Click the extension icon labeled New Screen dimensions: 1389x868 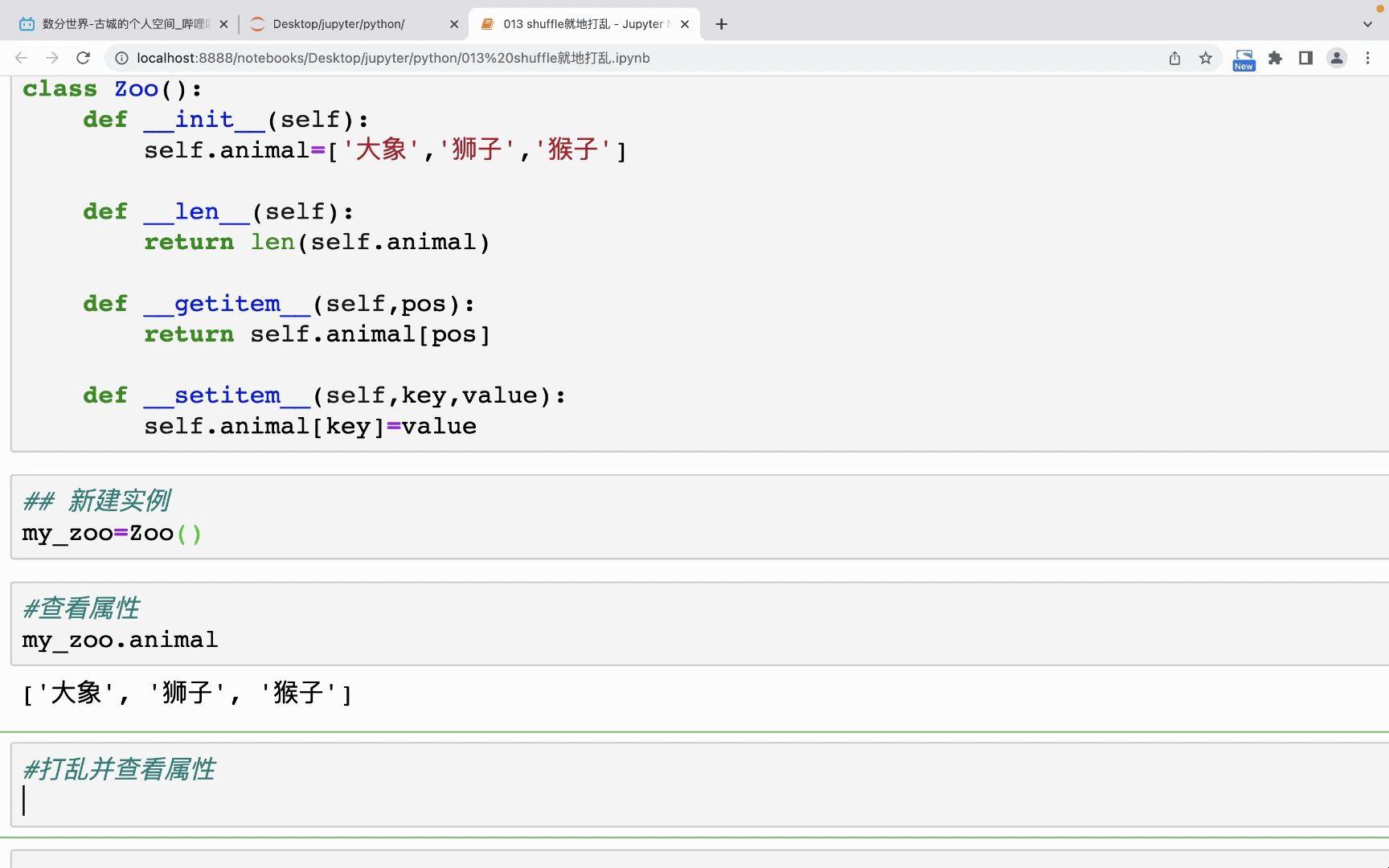click(x=1244, y=59)
